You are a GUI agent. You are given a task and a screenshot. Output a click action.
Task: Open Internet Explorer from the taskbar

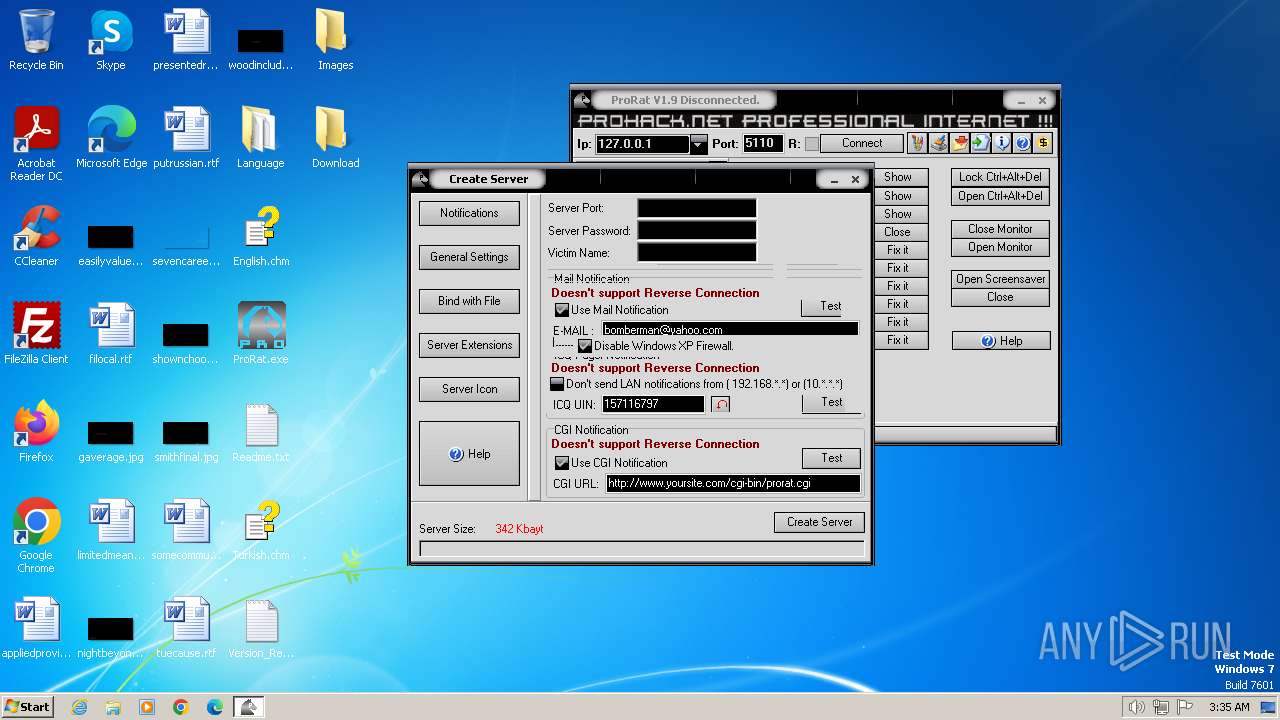tap(79, 707)
